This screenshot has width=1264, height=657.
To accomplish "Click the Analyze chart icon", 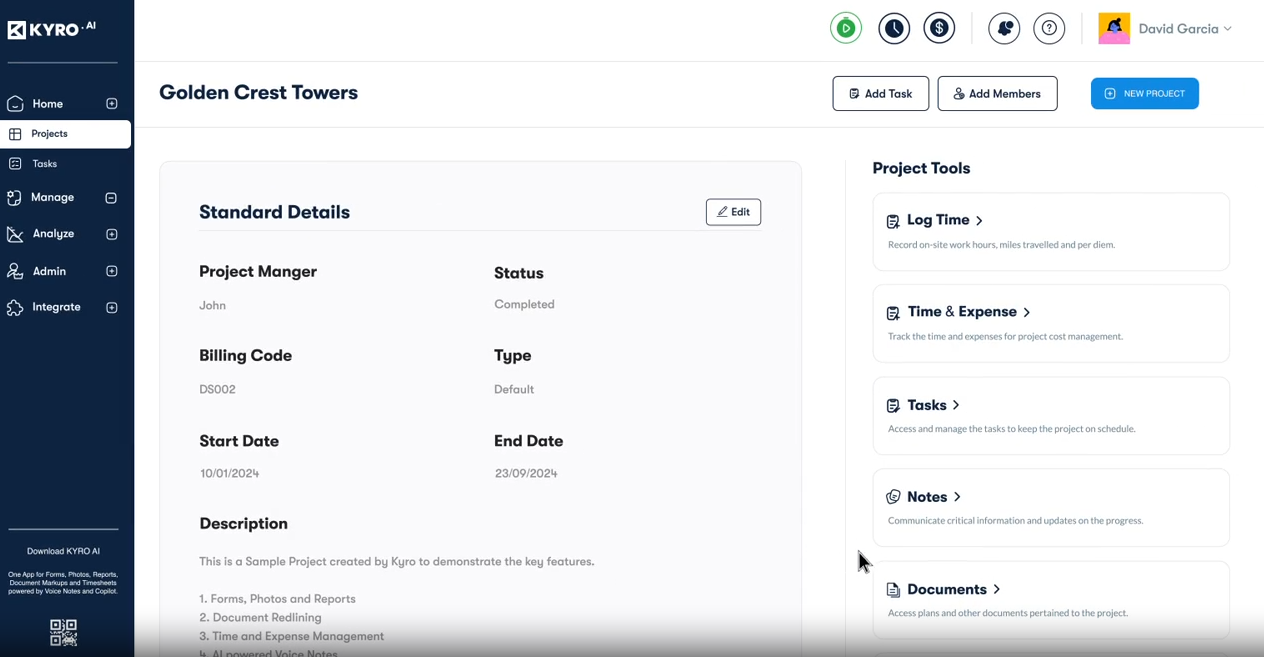I will pos(15,234).
